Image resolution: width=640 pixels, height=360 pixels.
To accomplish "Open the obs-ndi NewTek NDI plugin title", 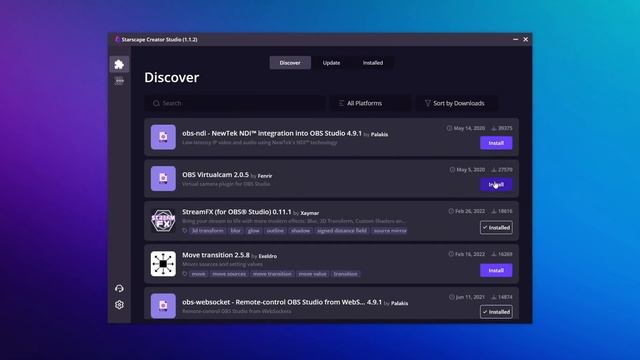I will click(272, 133).
